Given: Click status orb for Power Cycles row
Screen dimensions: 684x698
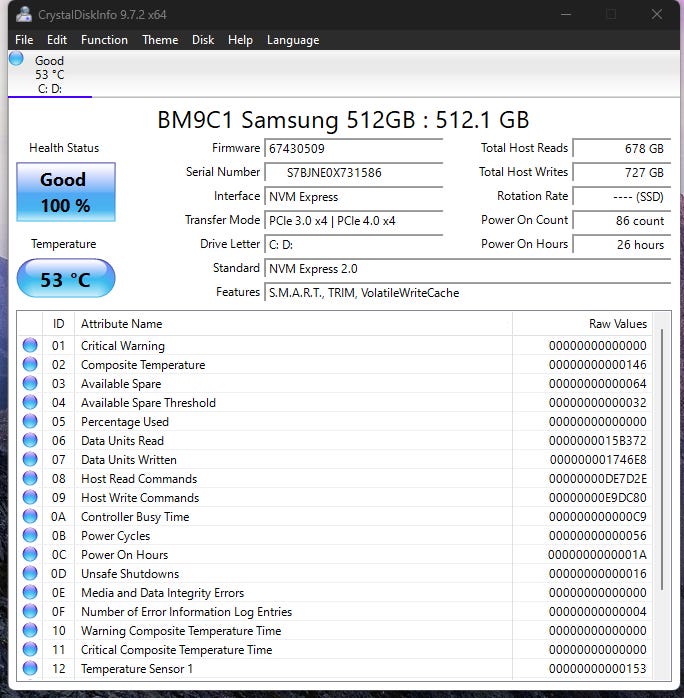Looking at the screenshot, I should coord(30,535).
